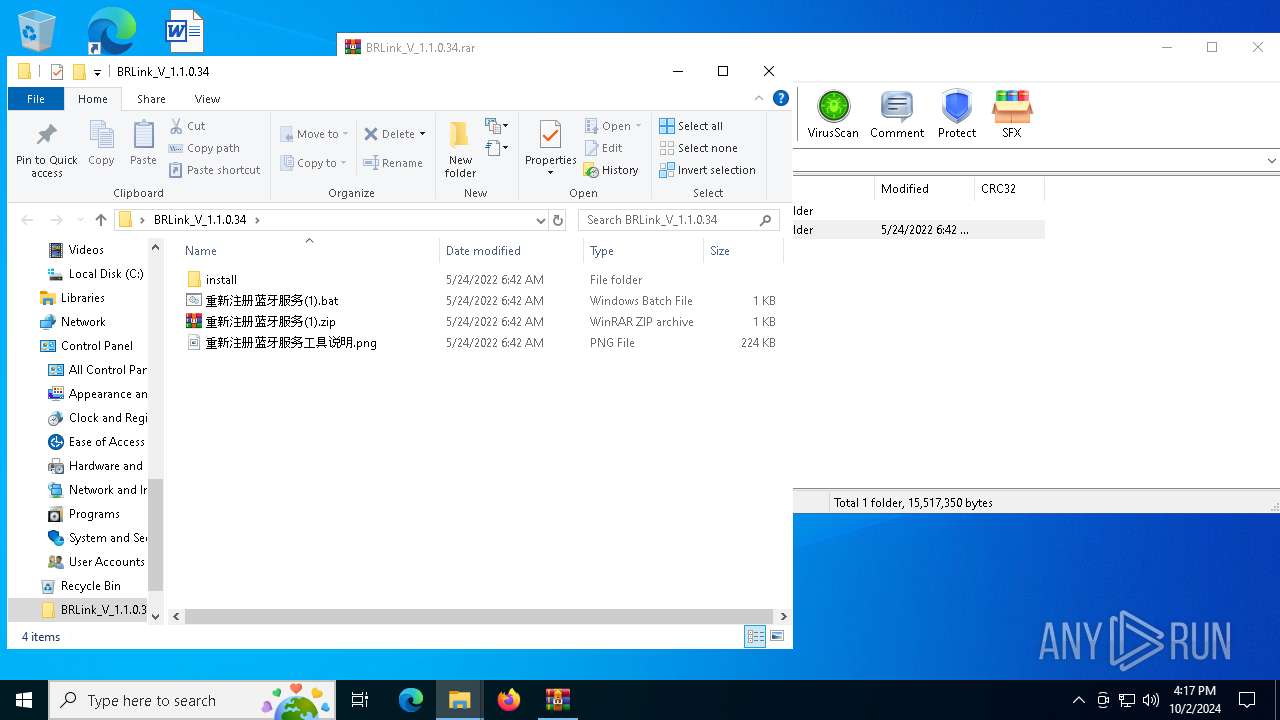The height and width of the screenshot is (720, 1280).
Task: Click the Search BRLink_V_1.1.0.34 field
Action: (x=678, y=220)
